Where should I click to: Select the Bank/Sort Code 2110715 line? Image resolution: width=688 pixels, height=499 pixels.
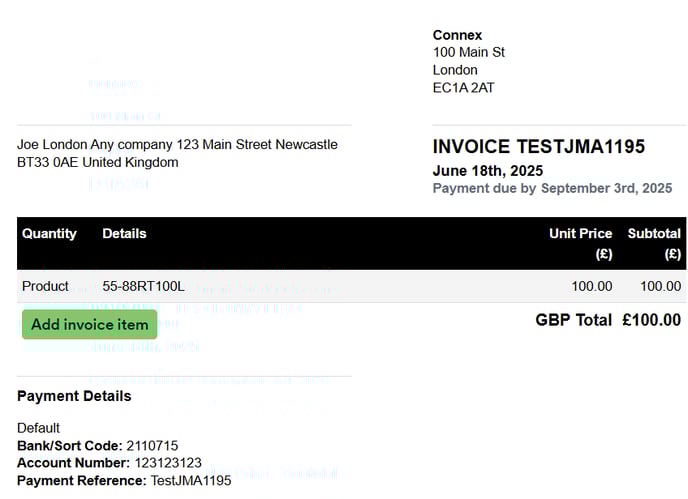(x=97, y=445)
